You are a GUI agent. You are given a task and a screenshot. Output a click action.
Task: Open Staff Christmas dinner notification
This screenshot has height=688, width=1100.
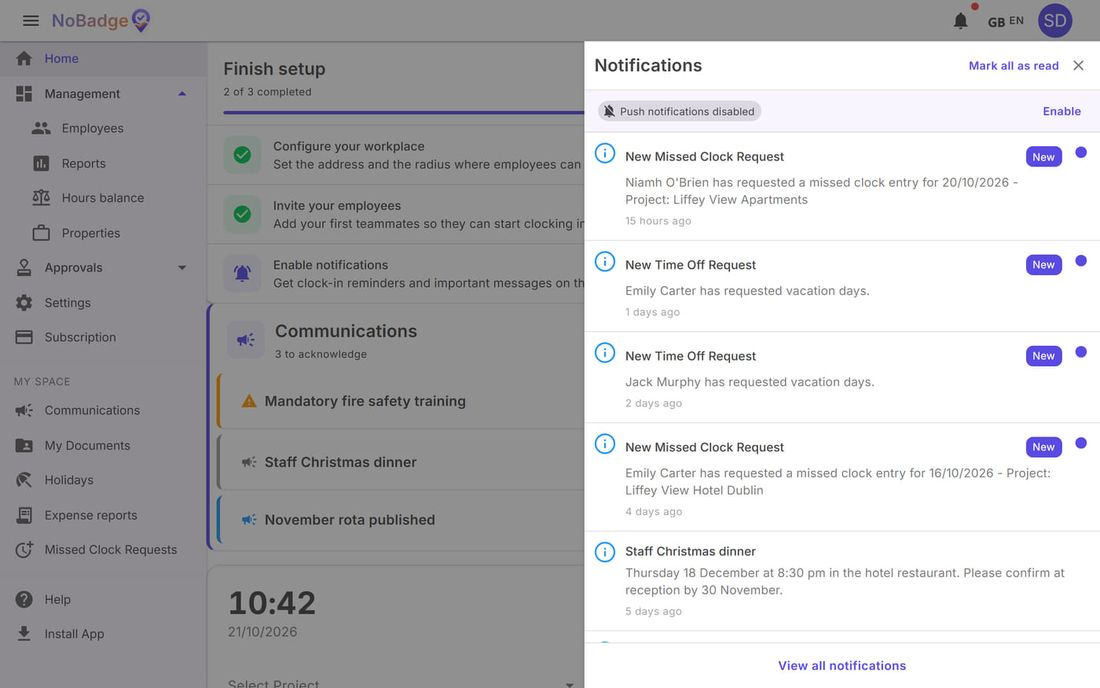(842, 581)
